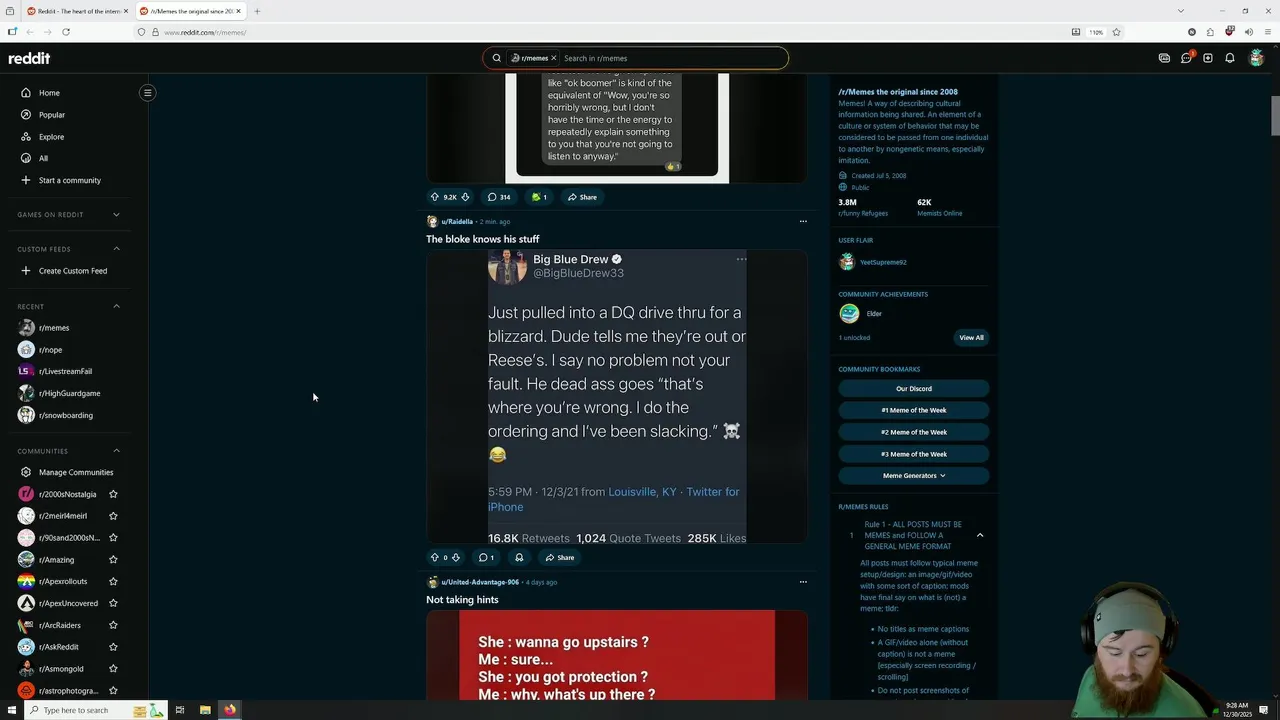The width and height of the screenshot is (1280, 720).
Task: Share the 9.2K post
Action: point(582,197)
